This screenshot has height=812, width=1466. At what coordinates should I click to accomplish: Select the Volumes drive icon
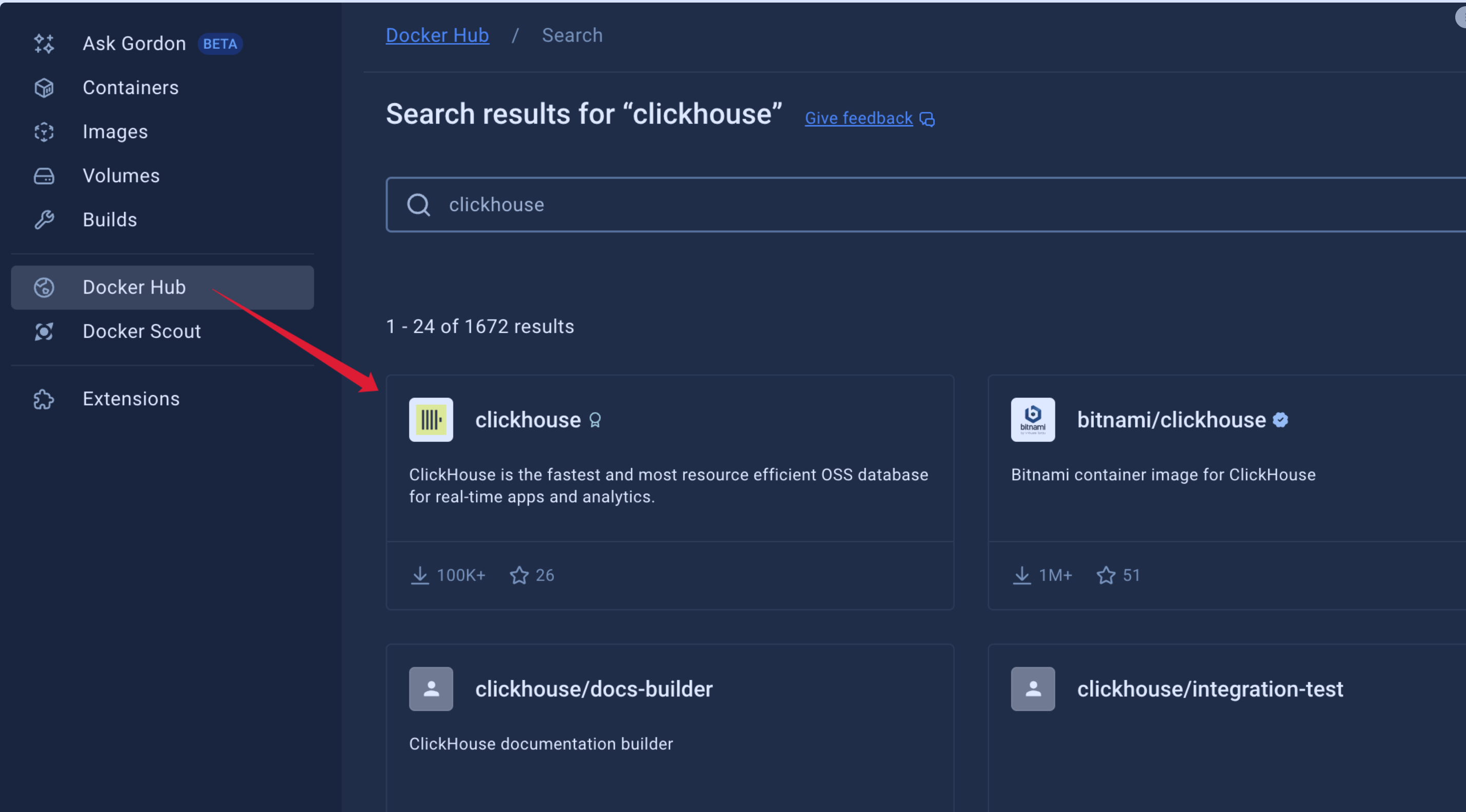(44, 176)
